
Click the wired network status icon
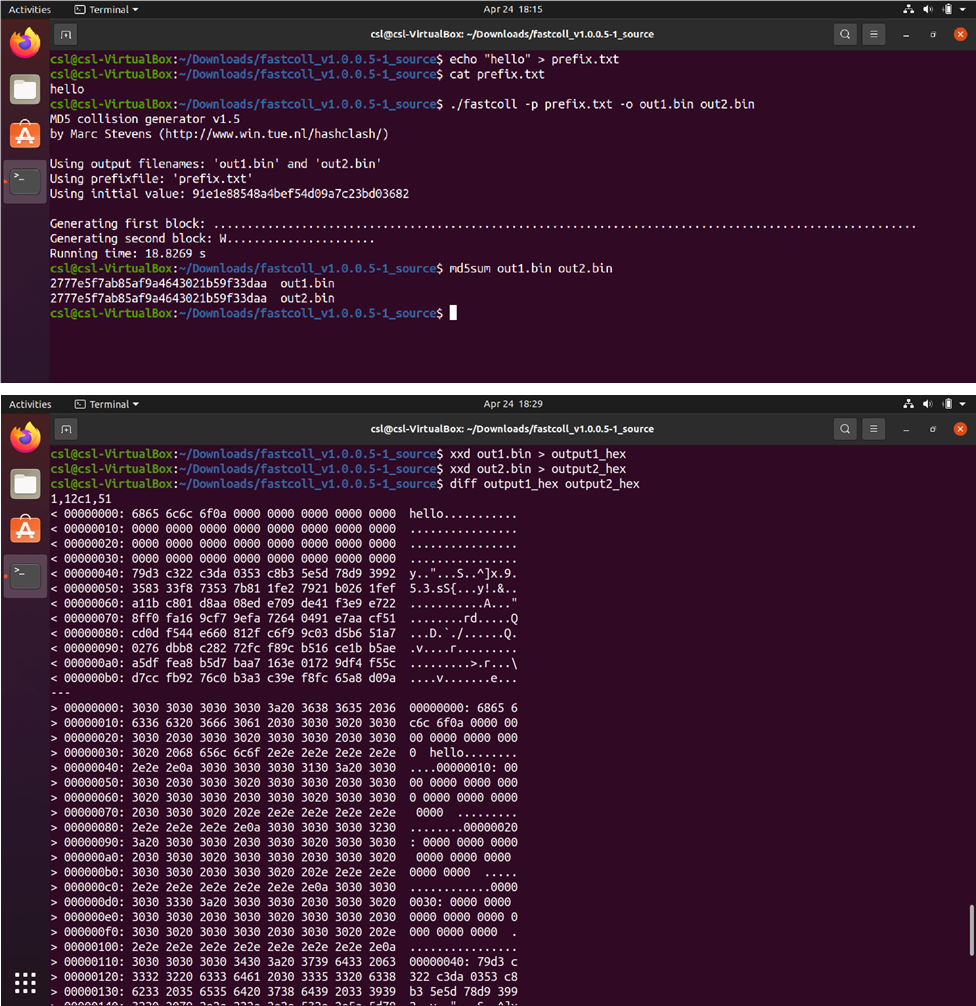tap(906, 9)
